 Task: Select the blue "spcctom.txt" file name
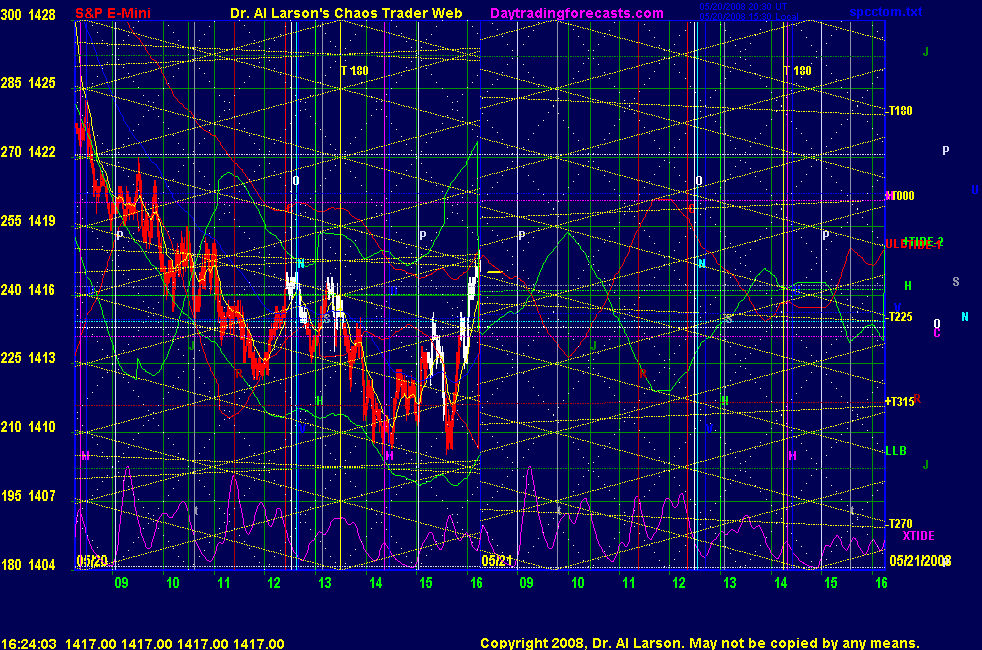click(886, 12)
